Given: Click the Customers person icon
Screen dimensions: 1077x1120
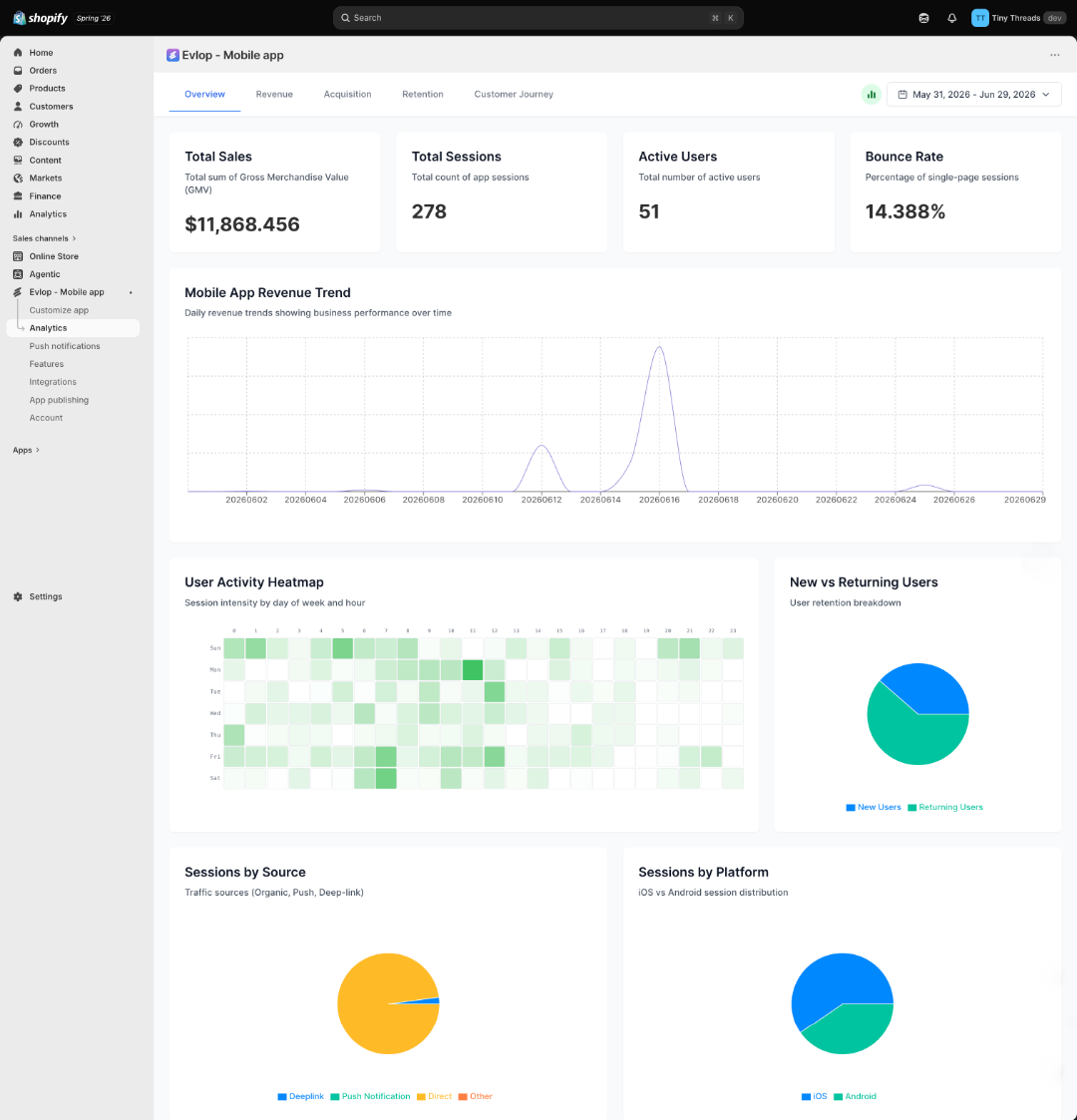Looking at the screenshot, I should pyautogui.click(x=18, y=107).
